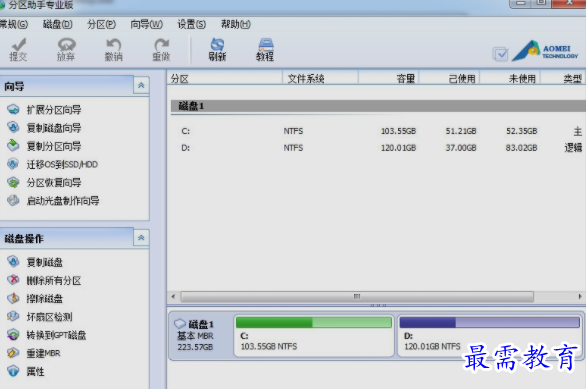The image size is (586, 389).
Task: Select C: partition green usage bar
Action: (314, 322)
